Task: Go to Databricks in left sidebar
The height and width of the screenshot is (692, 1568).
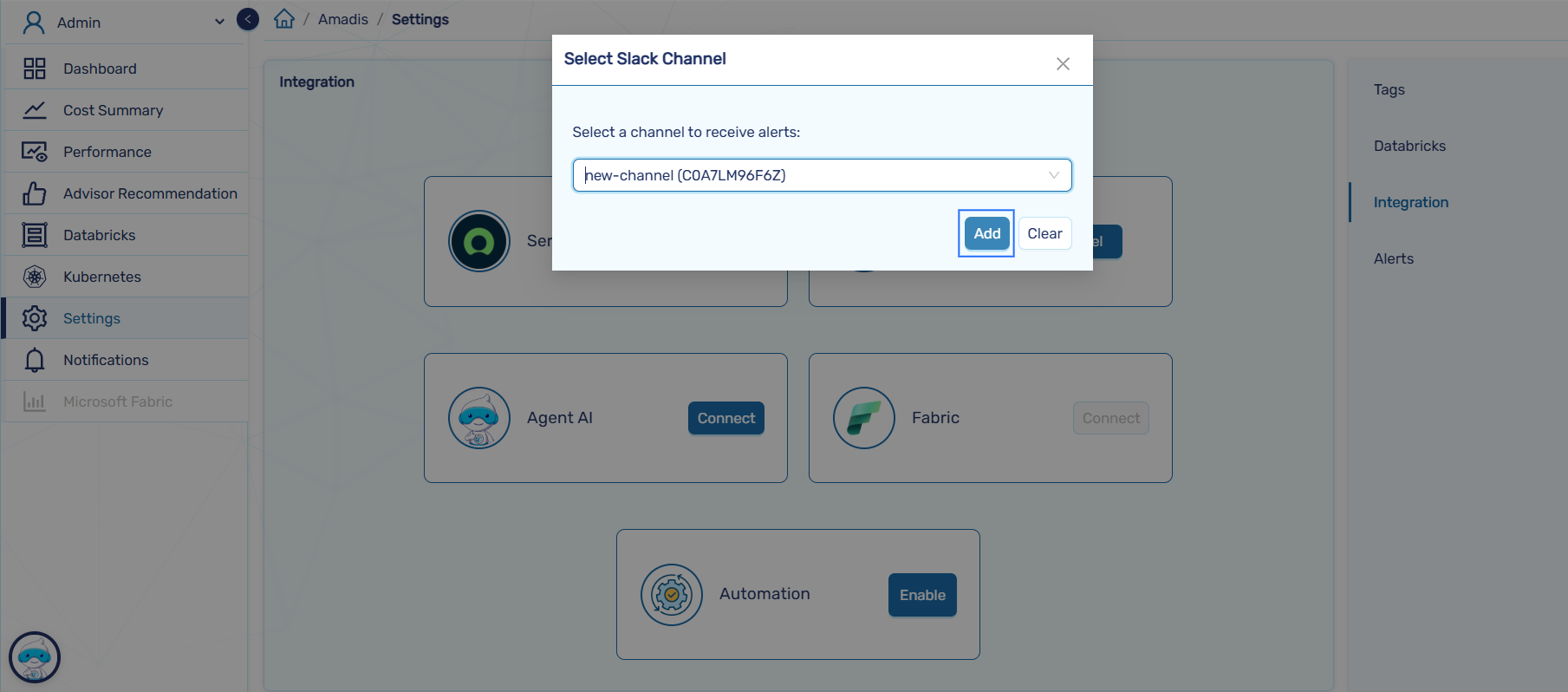Action: [99, 235]
